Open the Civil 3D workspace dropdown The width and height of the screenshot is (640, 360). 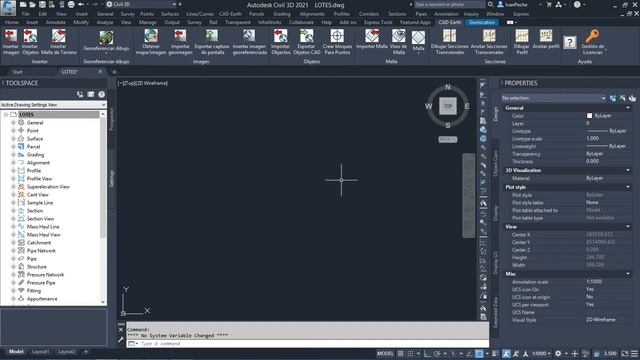click(x=141, y=4)
